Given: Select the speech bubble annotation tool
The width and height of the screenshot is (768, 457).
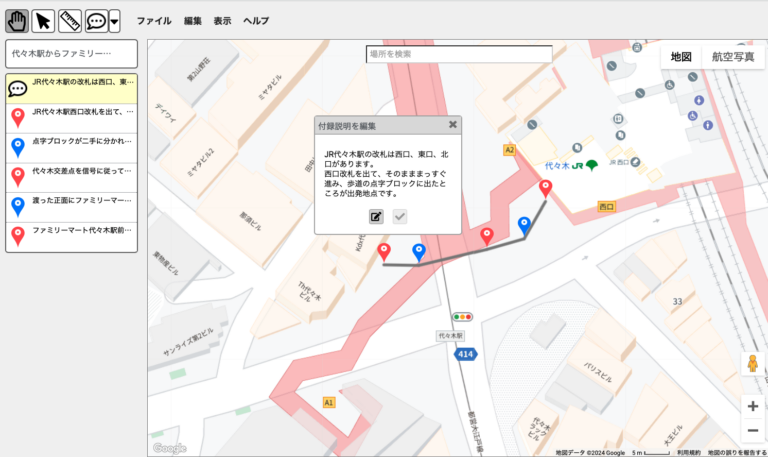Looking at the screenshot, I should 96,22.
